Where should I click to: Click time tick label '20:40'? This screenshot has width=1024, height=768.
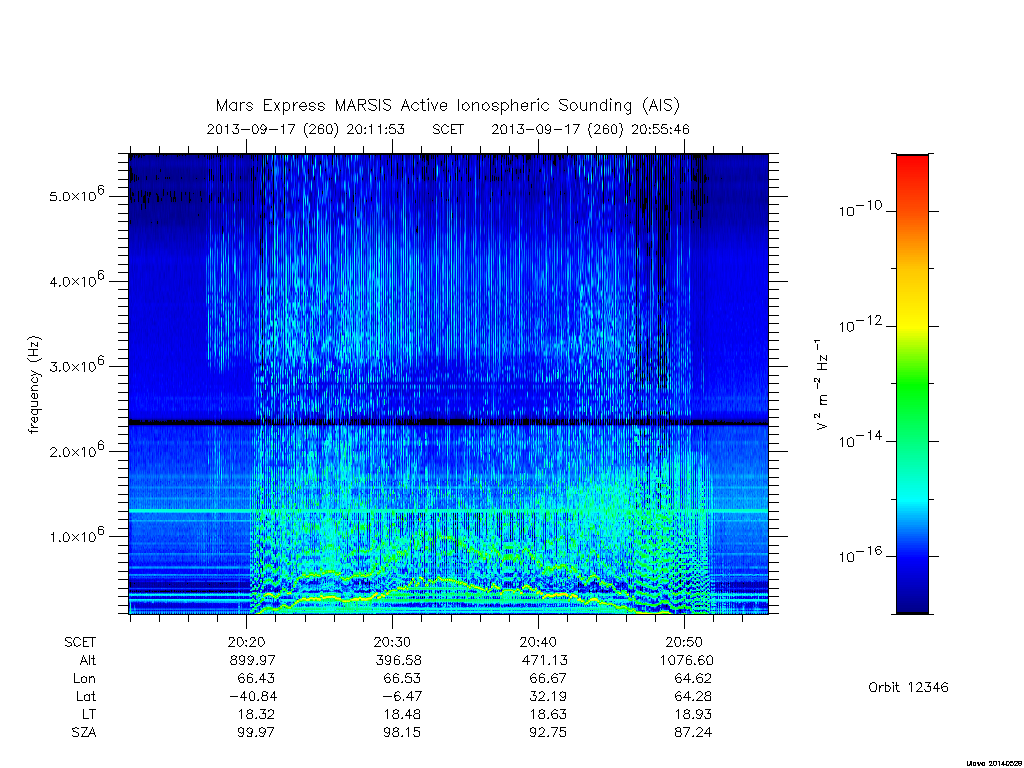point(539,642)
